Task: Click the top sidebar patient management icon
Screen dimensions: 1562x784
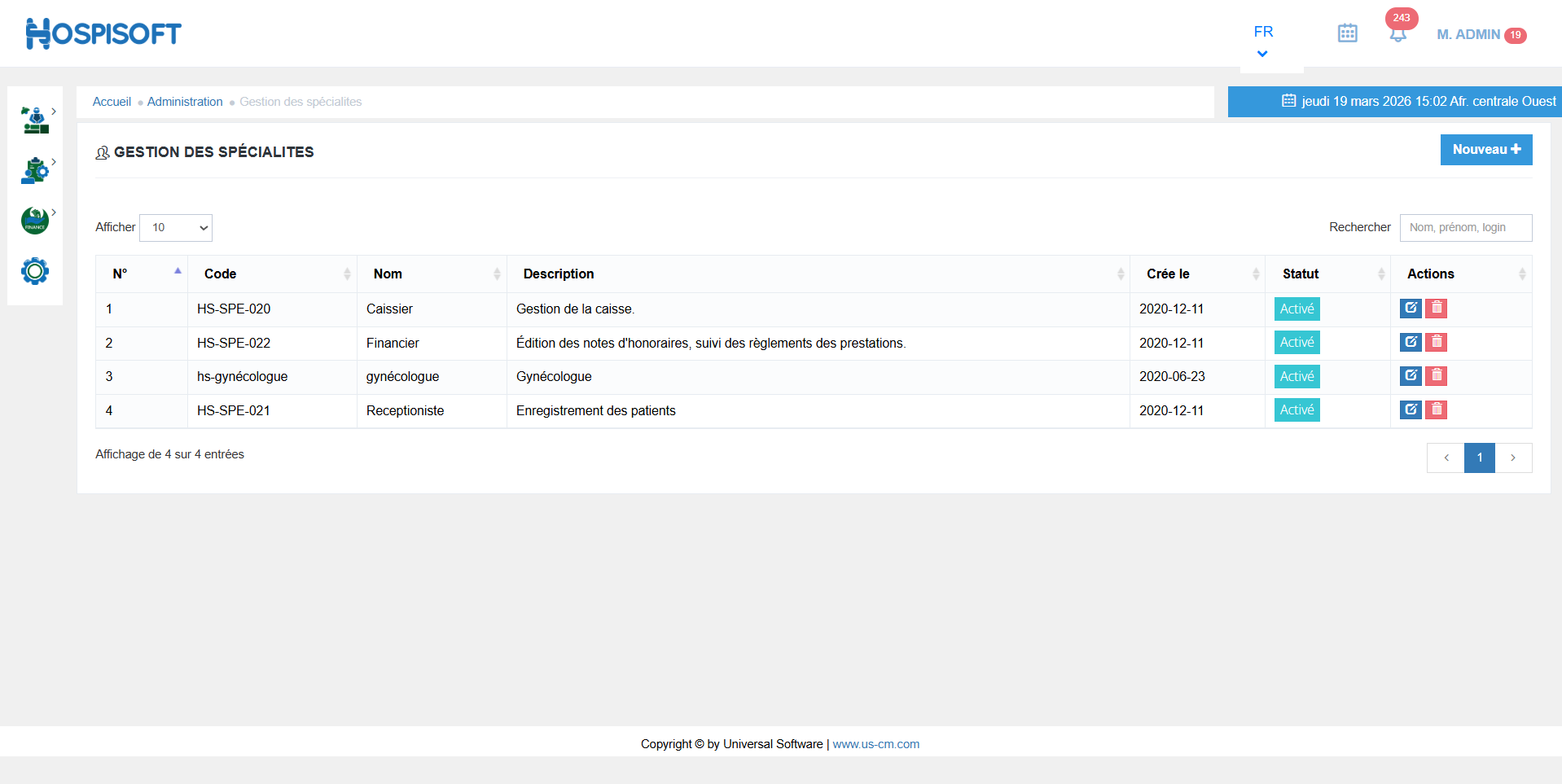Action: (35, 120)
